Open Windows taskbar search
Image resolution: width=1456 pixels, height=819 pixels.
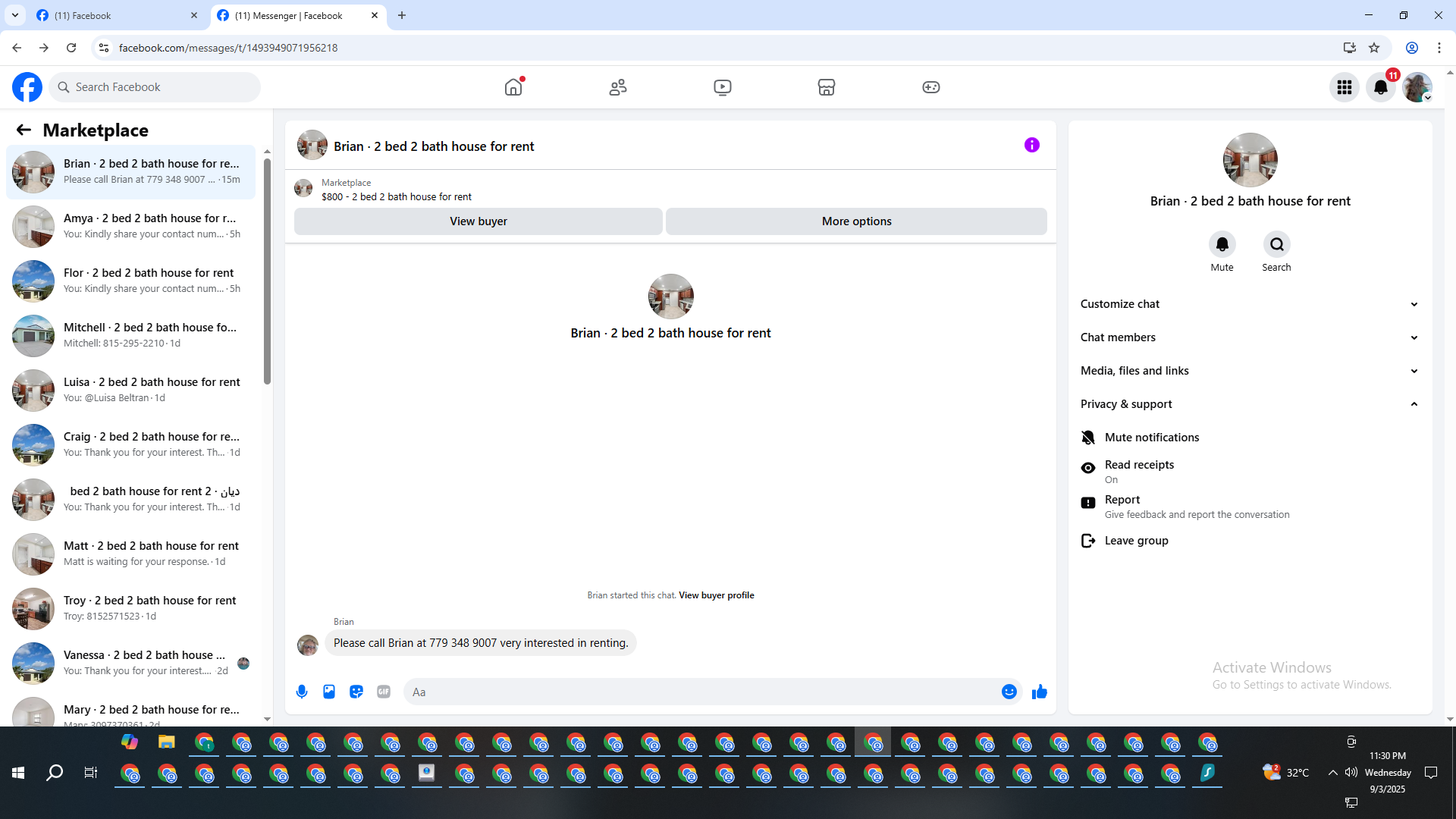coord(55,773)
